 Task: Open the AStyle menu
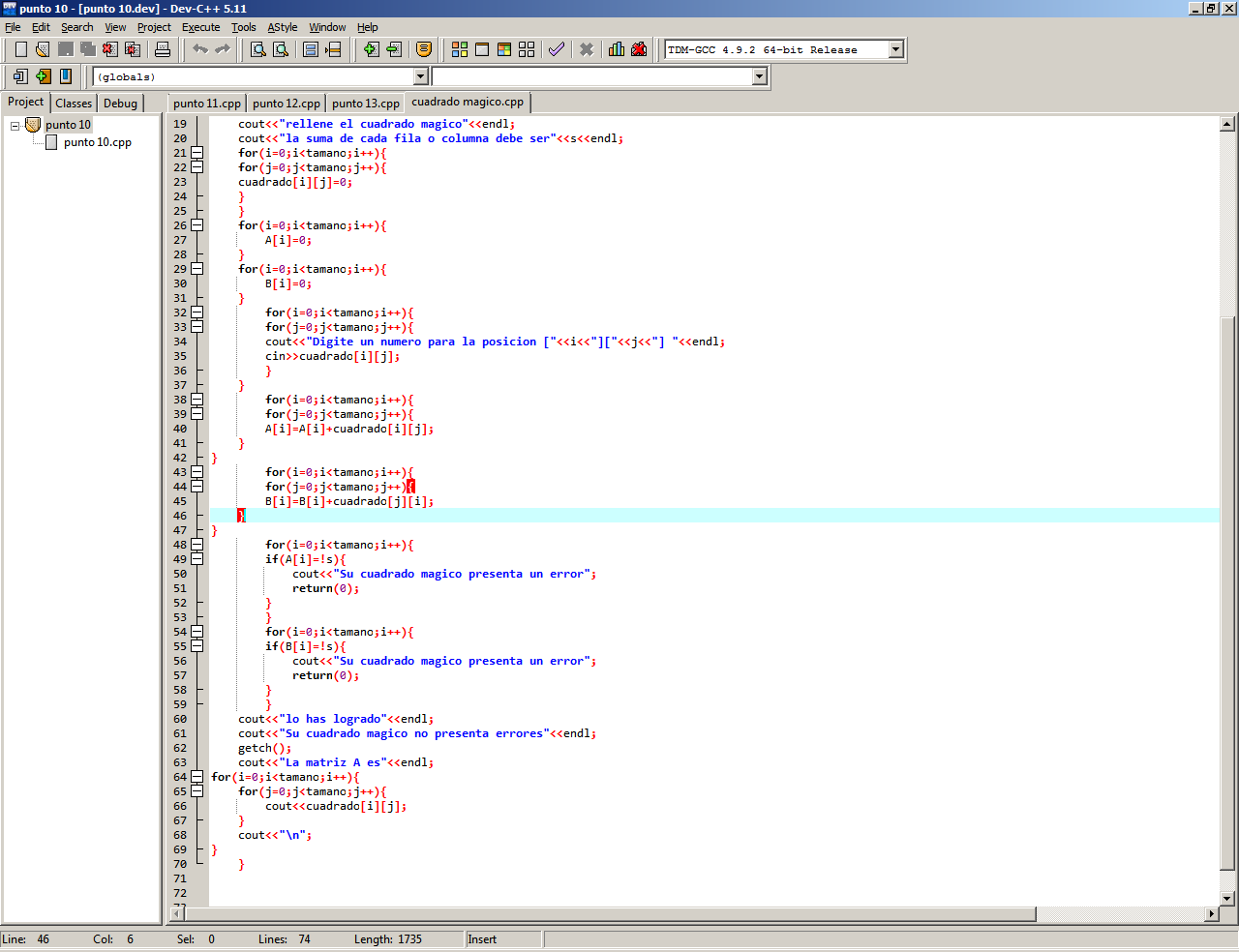click(x=283, y=27)
